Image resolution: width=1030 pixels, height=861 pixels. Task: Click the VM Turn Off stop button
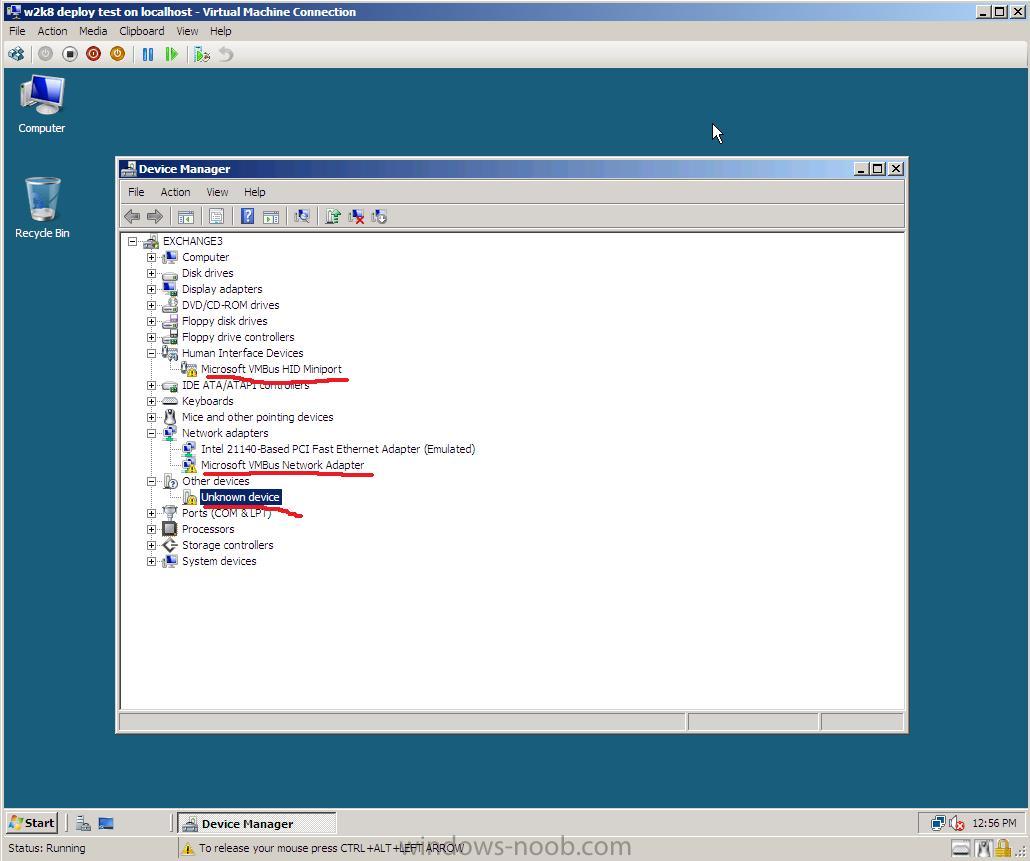coord(70,55)
